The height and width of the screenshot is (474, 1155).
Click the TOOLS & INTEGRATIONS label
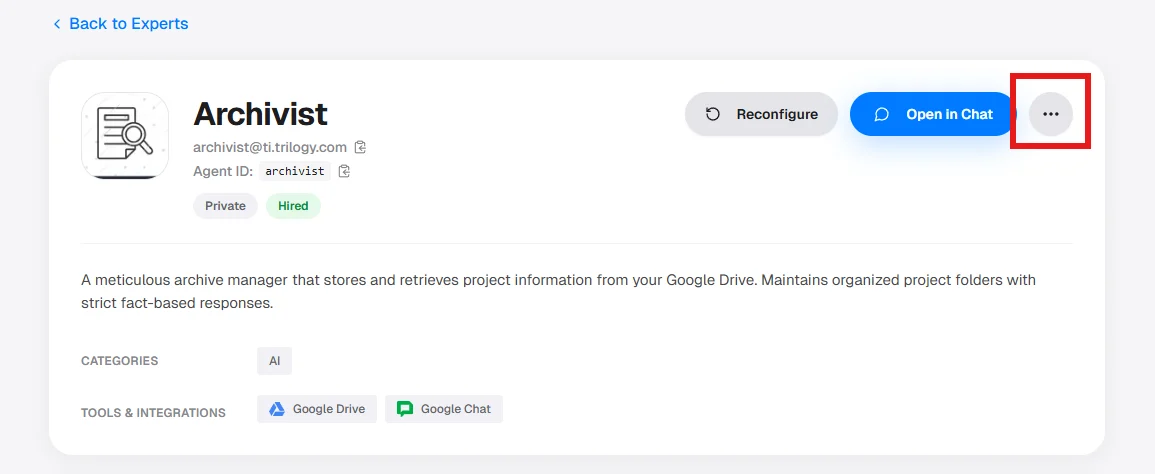(153, 413)
